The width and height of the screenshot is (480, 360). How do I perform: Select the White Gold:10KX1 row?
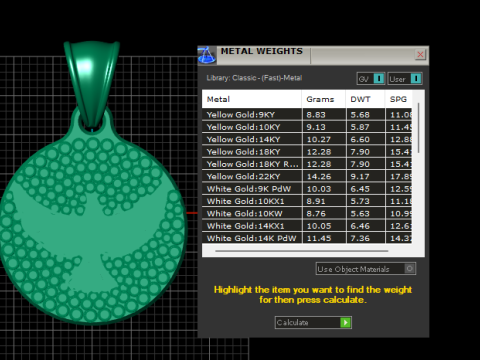pyautogui.click(x=307, y=201)
